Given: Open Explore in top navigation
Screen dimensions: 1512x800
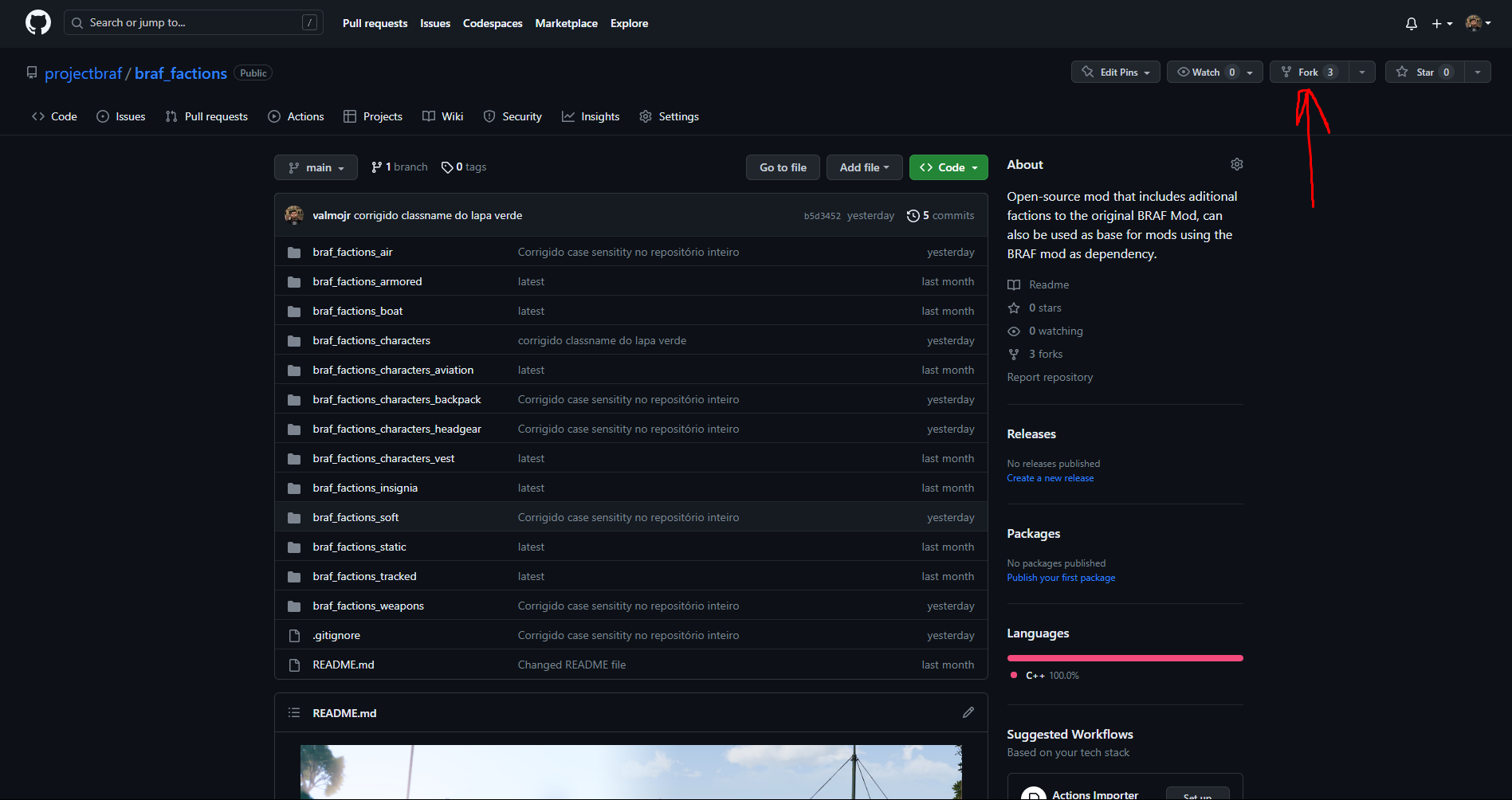Looking at the screenshot, I should click(x=629, y=23).
